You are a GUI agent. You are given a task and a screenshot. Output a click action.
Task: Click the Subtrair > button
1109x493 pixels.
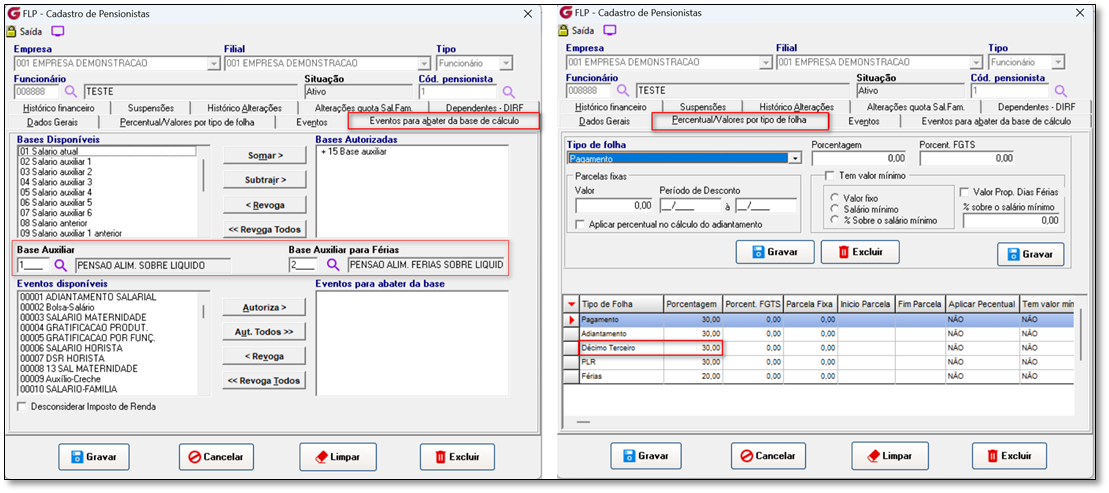click(x=265, y=180)
